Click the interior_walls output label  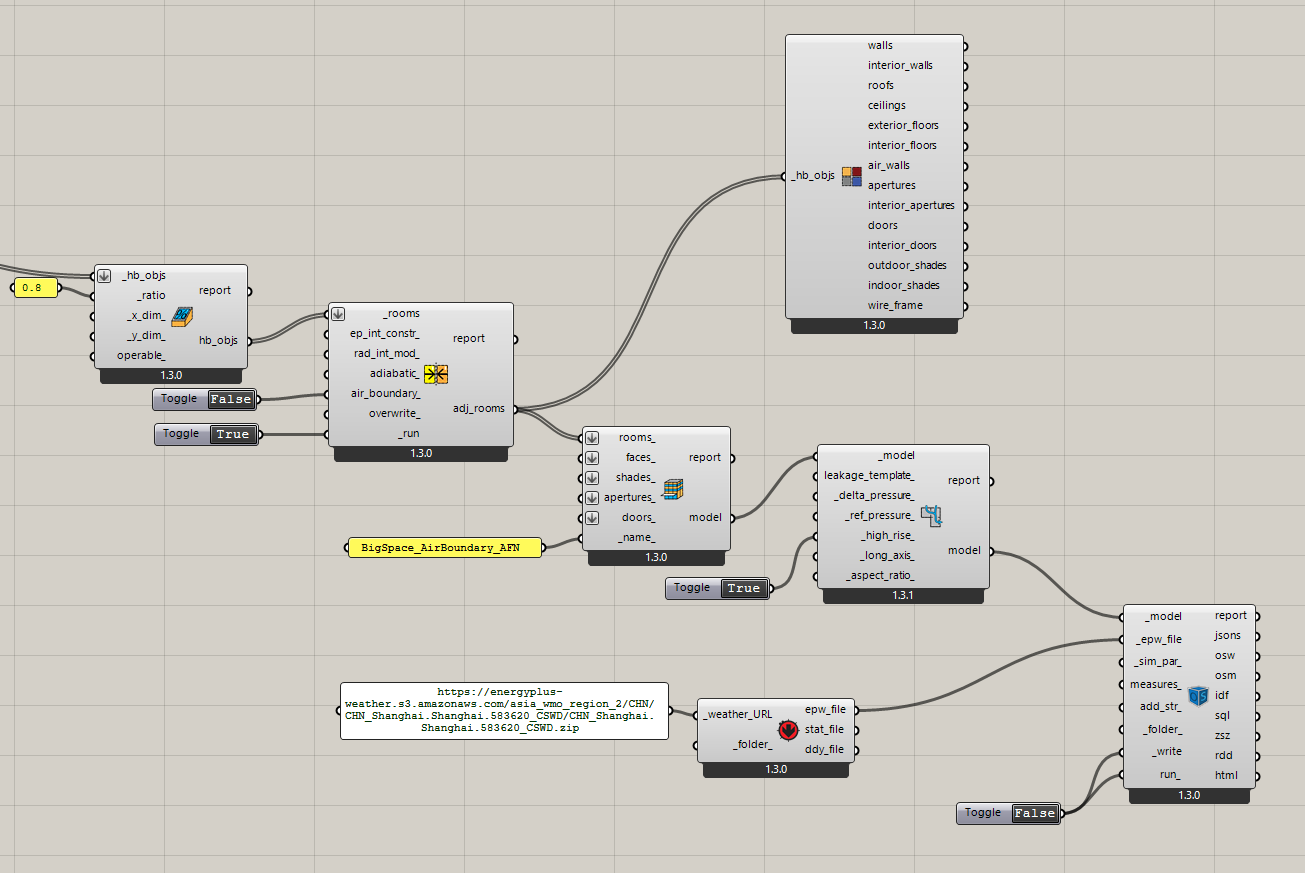coord(900,65)
